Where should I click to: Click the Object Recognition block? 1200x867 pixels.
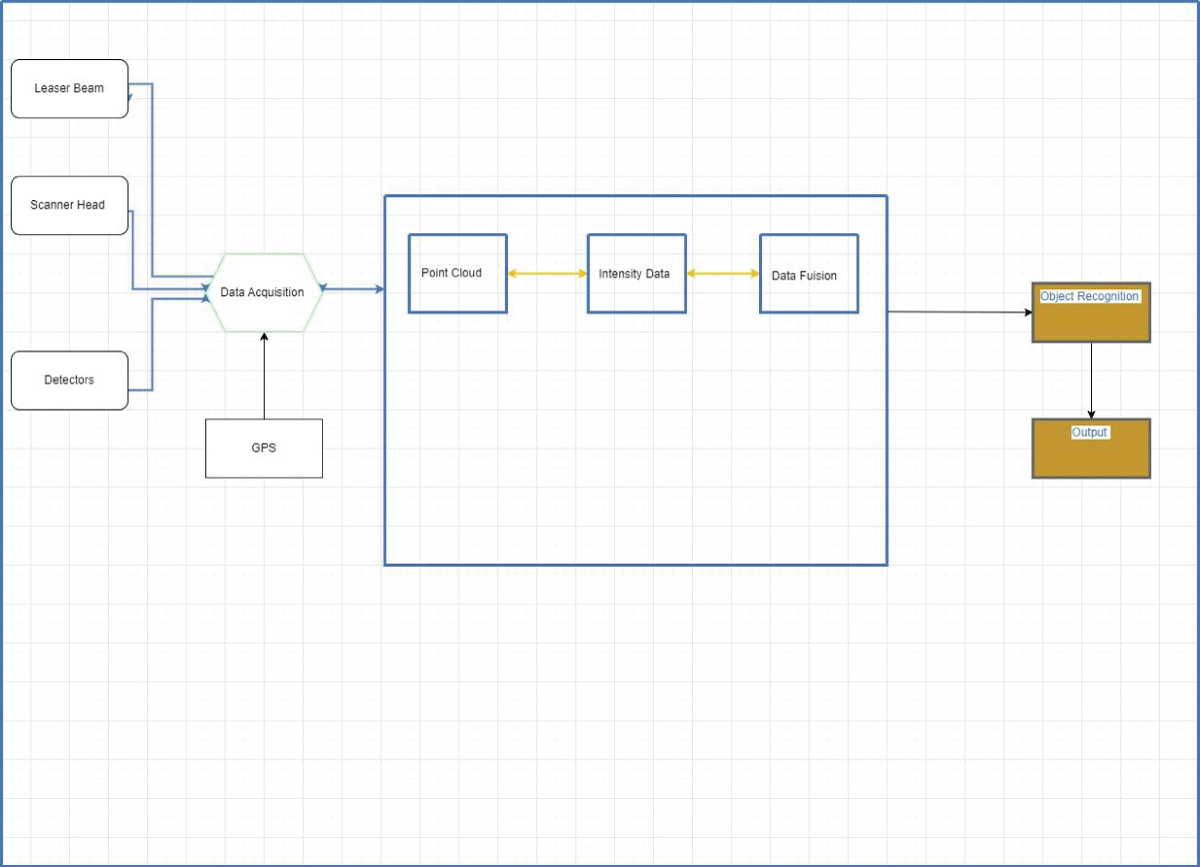[x=1091, y=312]
